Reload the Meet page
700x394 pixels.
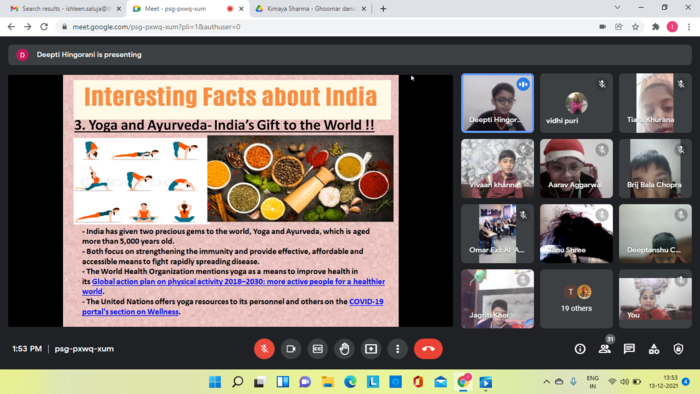(44, 27)
